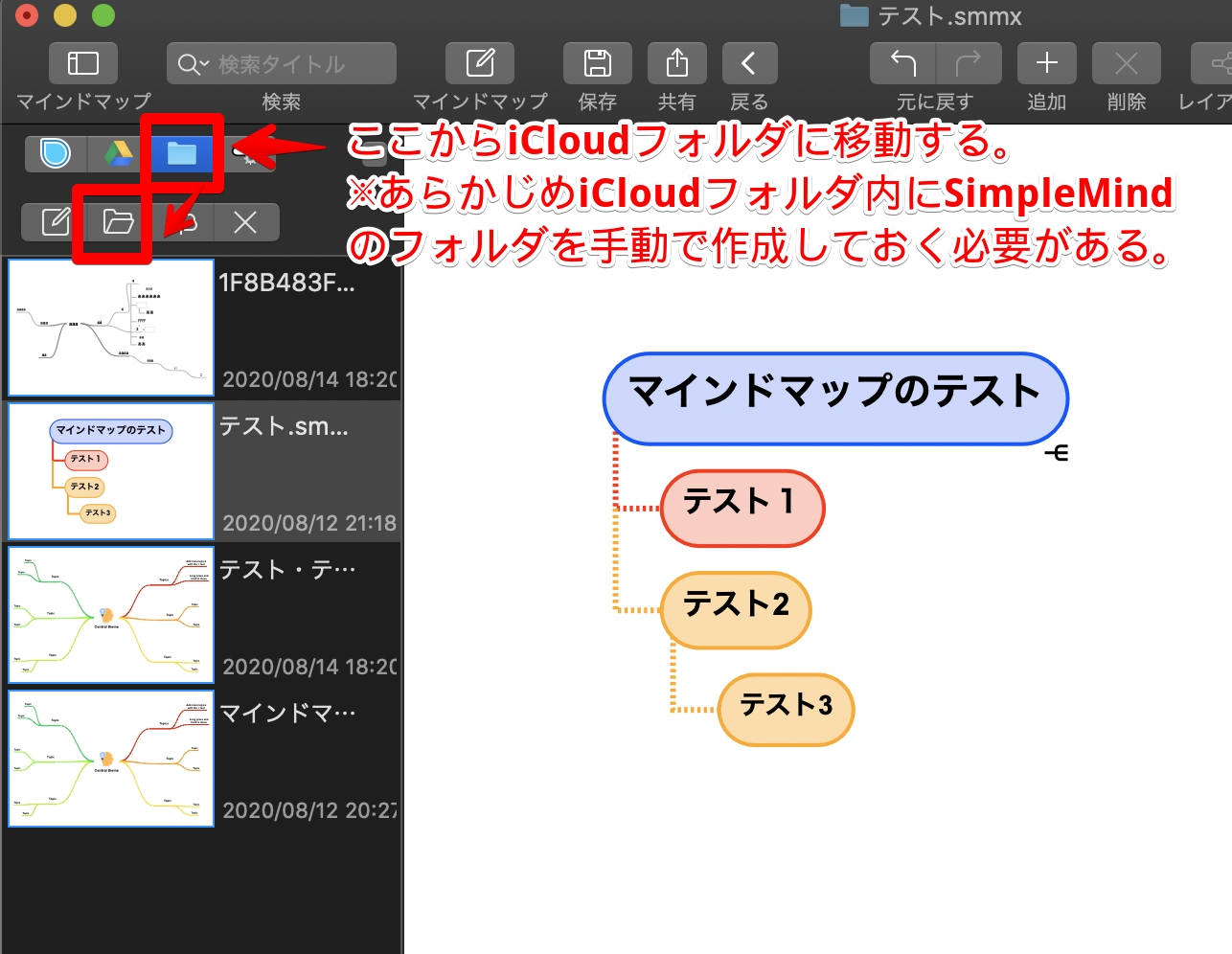The width and height of the screenshot is (1232, 954).
Task: Add a topic with the 追加 button
Action: coord(1046,64)
